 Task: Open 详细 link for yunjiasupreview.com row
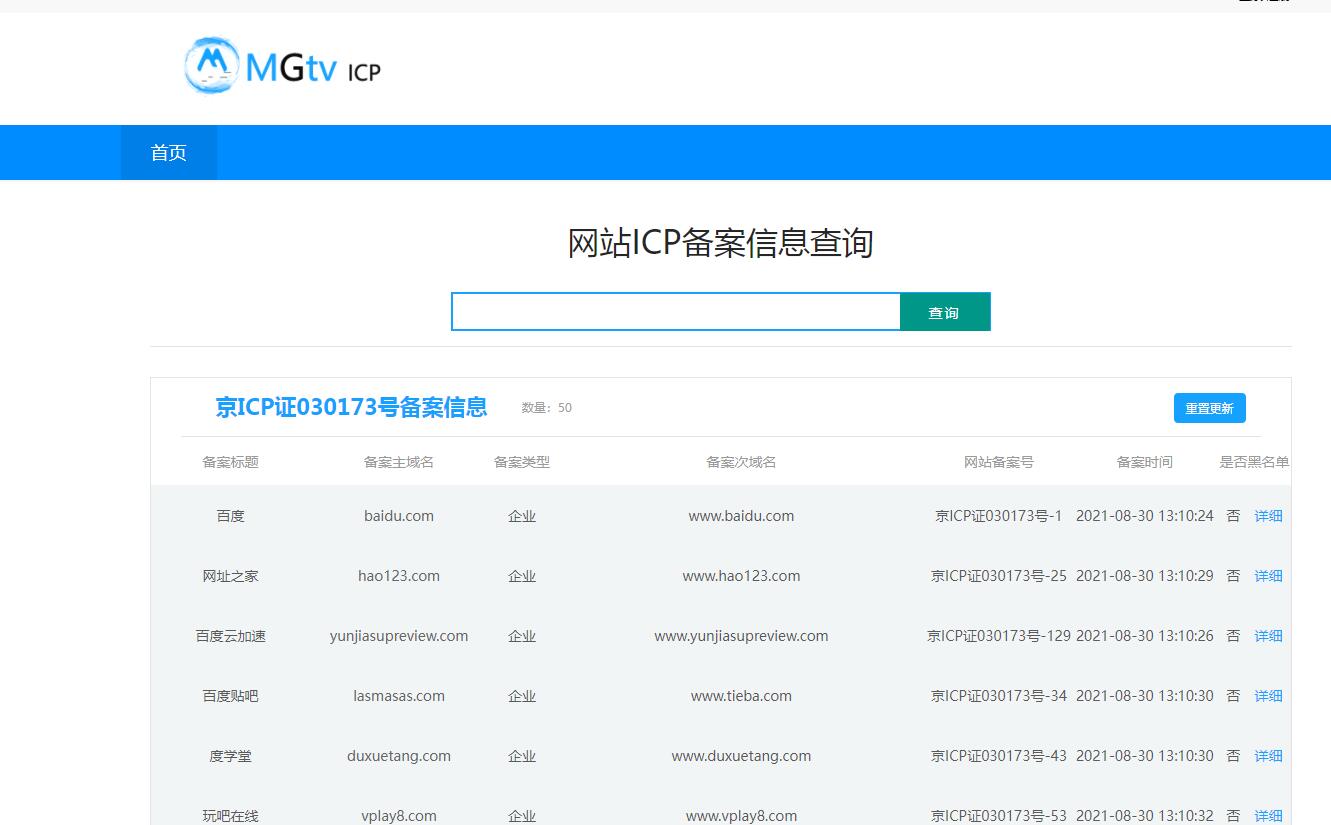(x=1268, y=636)
